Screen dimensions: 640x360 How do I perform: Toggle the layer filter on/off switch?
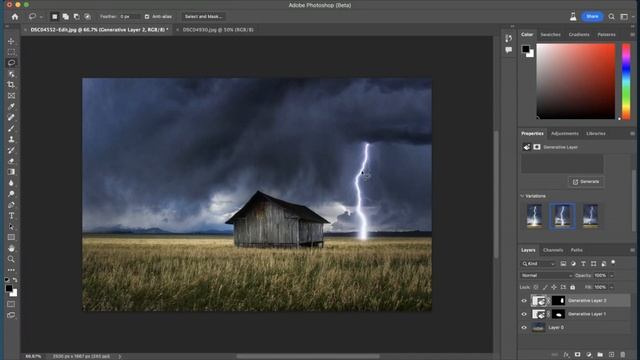[x=613, y=263]
